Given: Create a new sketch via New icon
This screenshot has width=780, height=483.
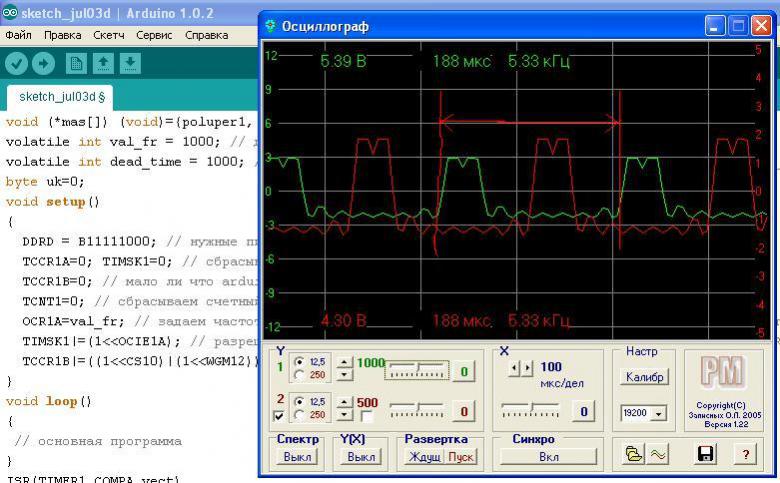Looking at the screenshot, I should 76,64.
